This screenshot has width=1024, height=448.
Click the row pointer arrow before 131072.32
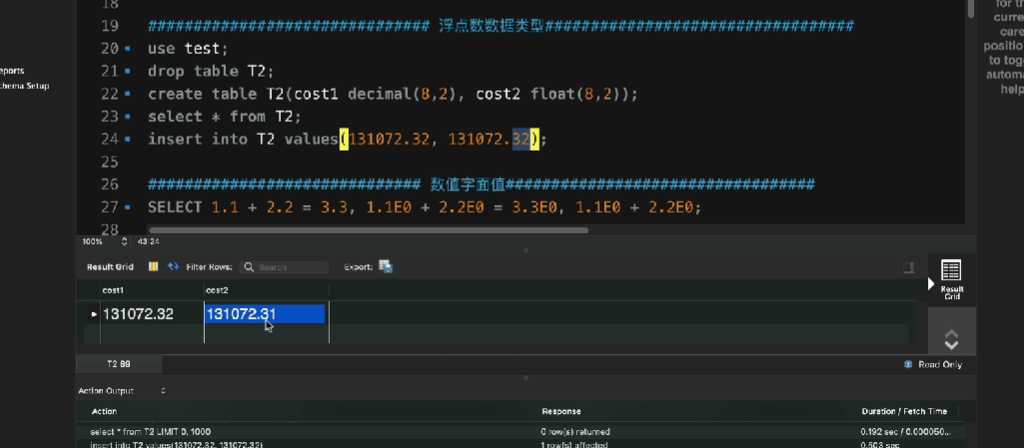click(x=93, y=314)
